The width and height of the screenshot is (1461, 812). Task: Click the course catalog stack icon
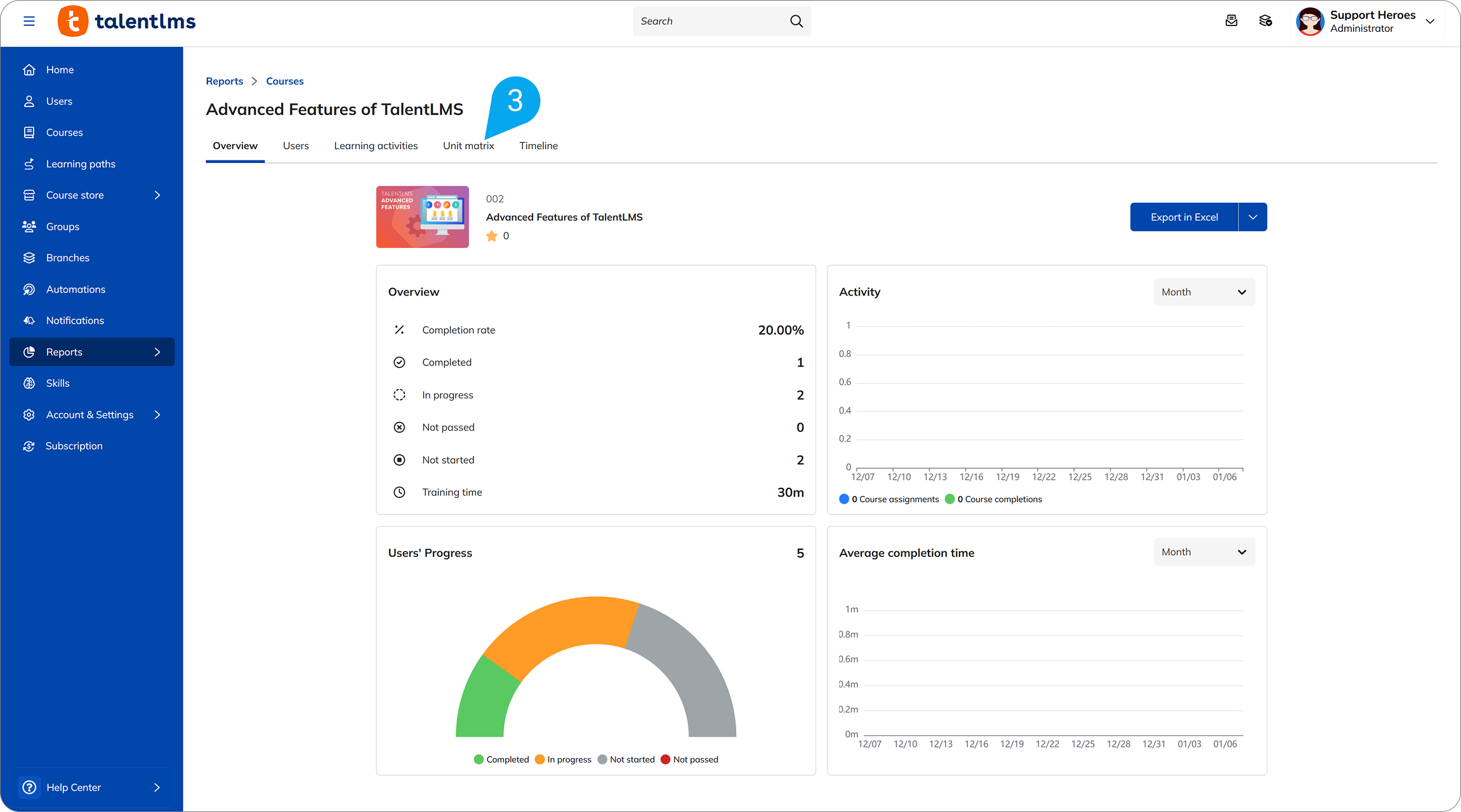[x=1266, y=21]
